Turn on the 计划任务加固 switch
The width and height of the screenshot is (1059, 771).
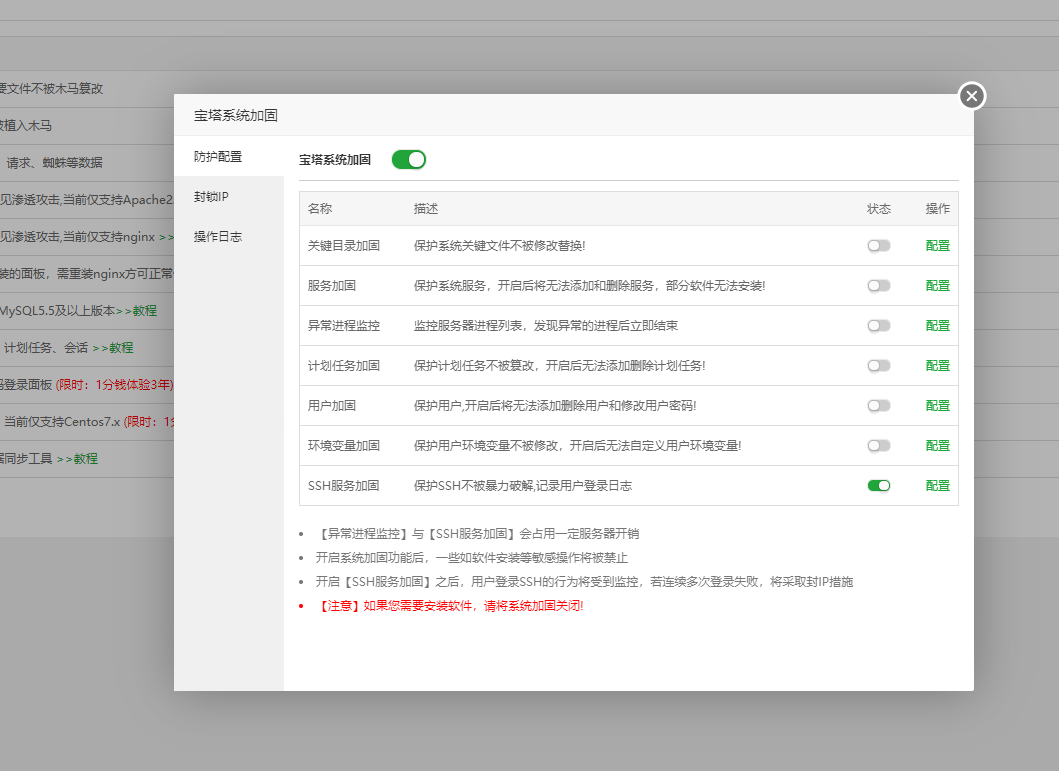[879, 366]
